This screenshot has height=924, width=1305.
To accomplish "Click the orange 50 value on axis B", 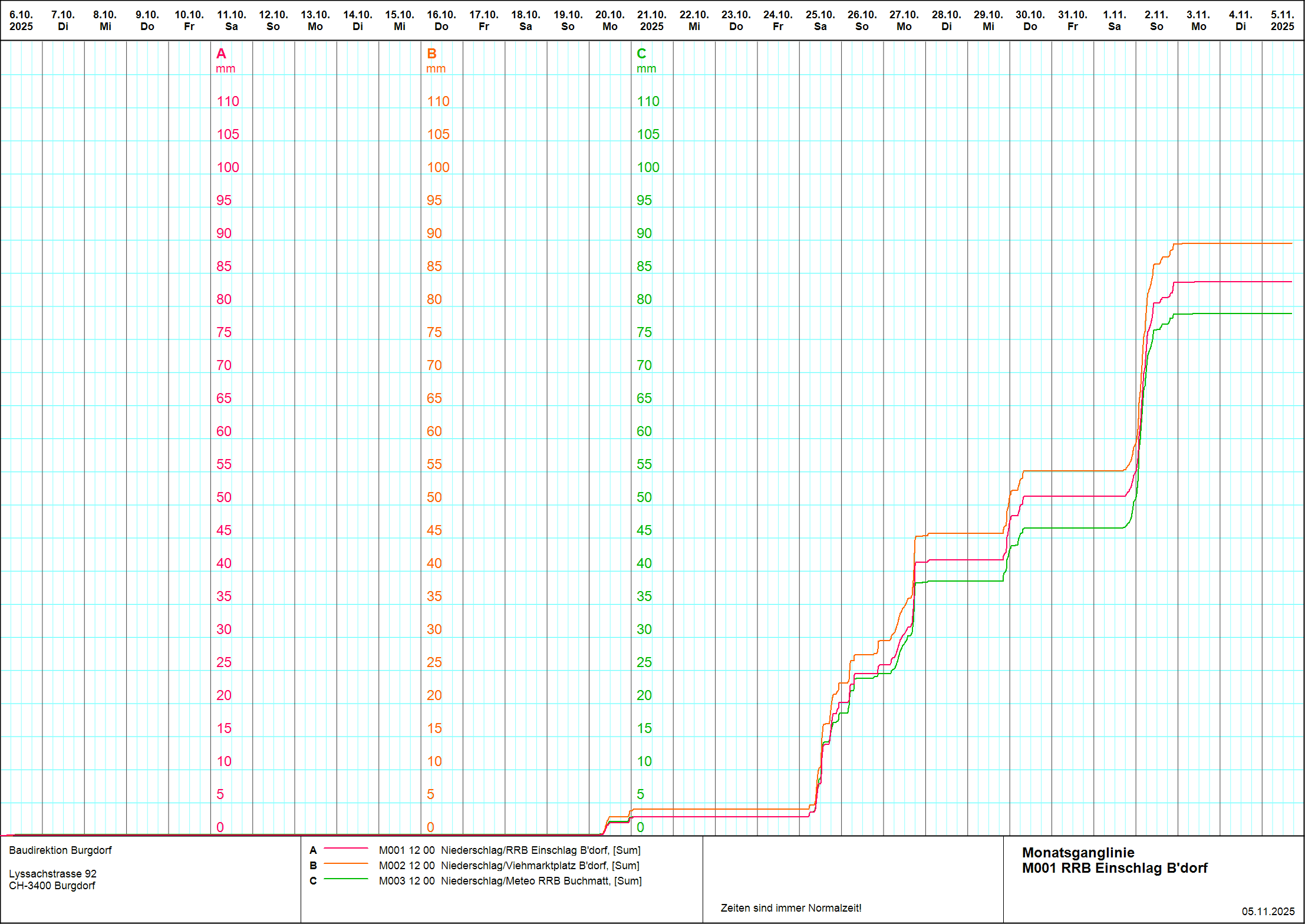I will point(434,497).
